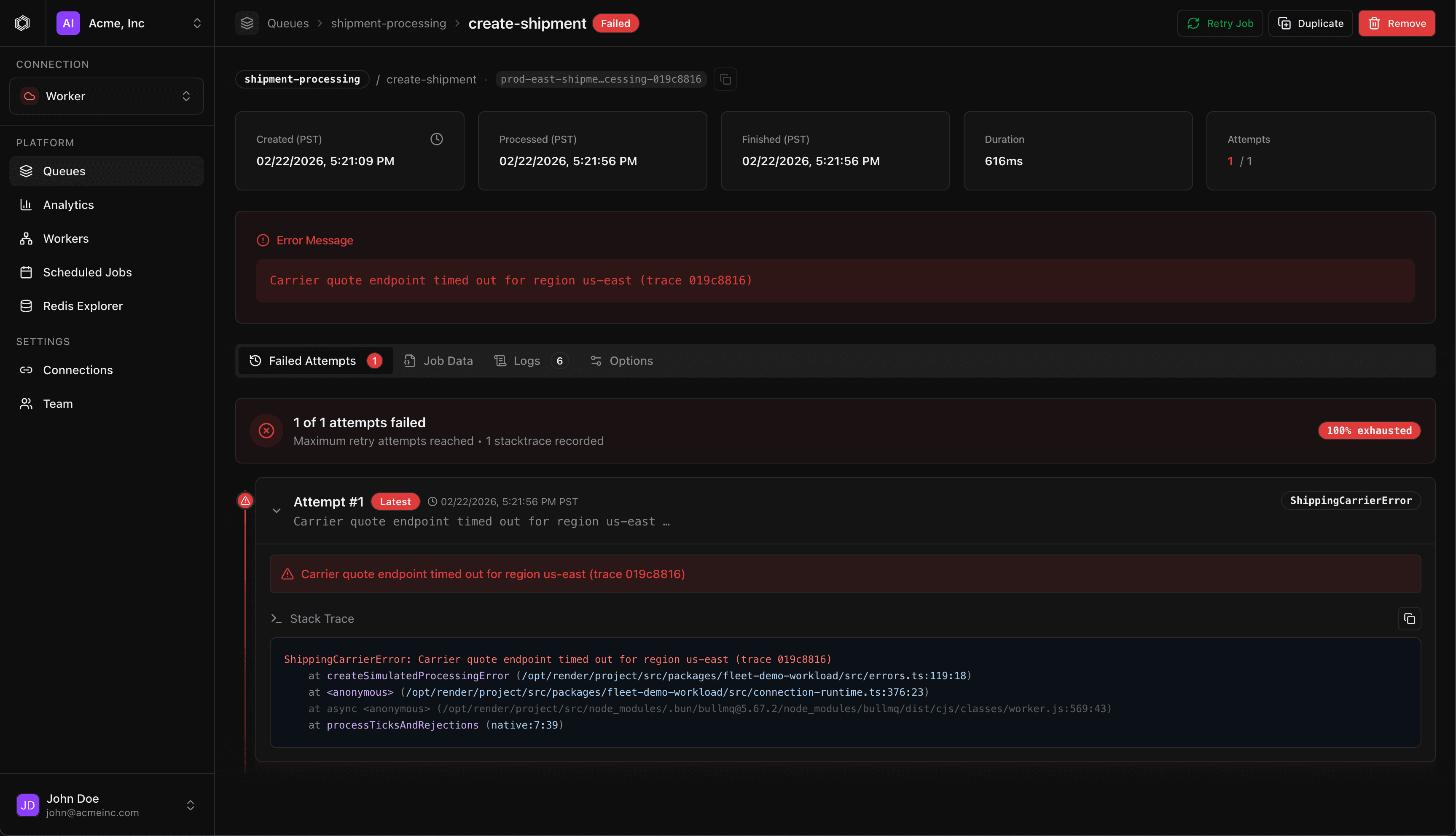
Task: Click the Remove button to delete the job
Action: (1397, 23)
